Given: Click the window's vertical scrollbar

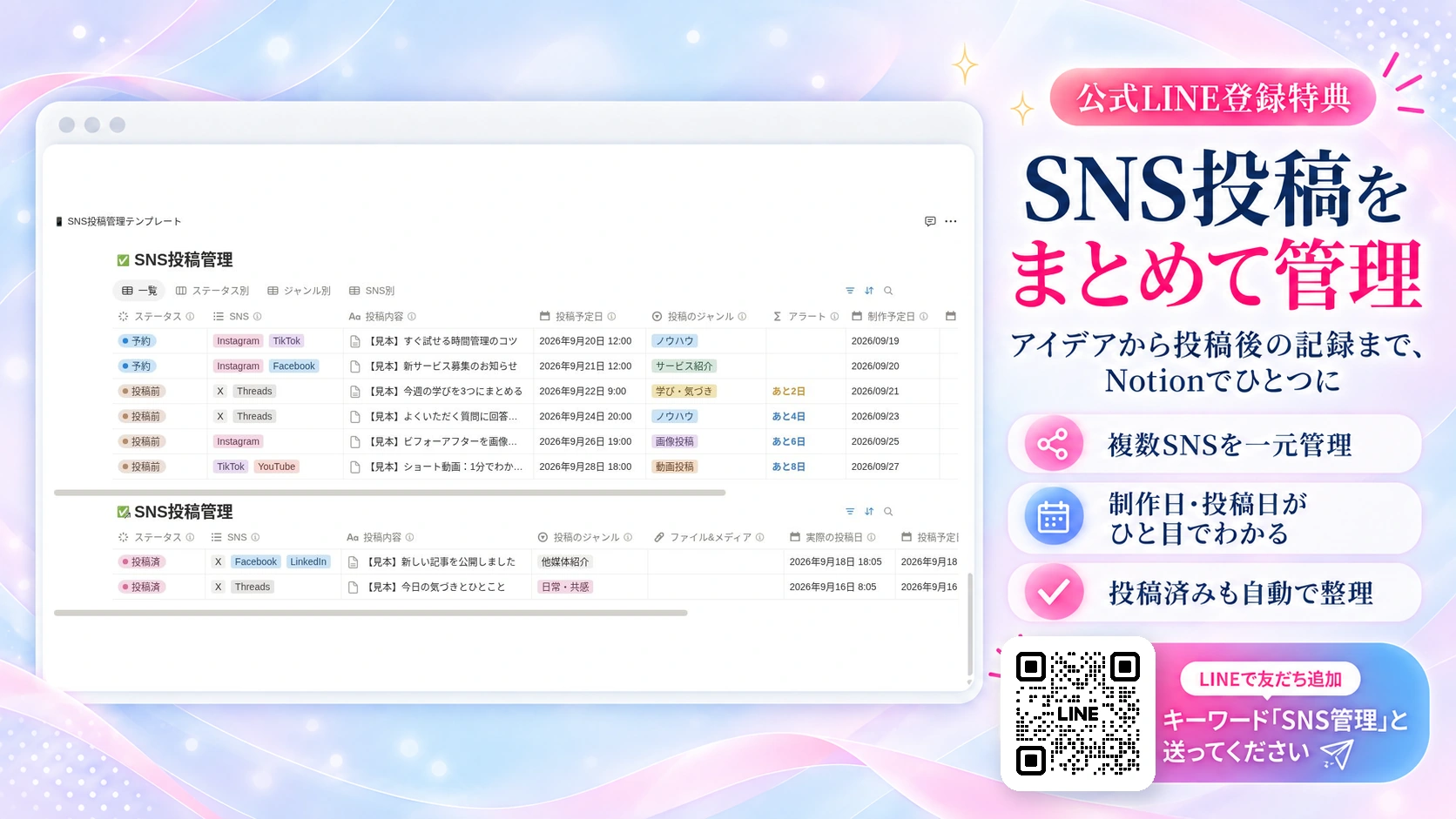Looking at the screenshot, I should (x=970, y=624).
